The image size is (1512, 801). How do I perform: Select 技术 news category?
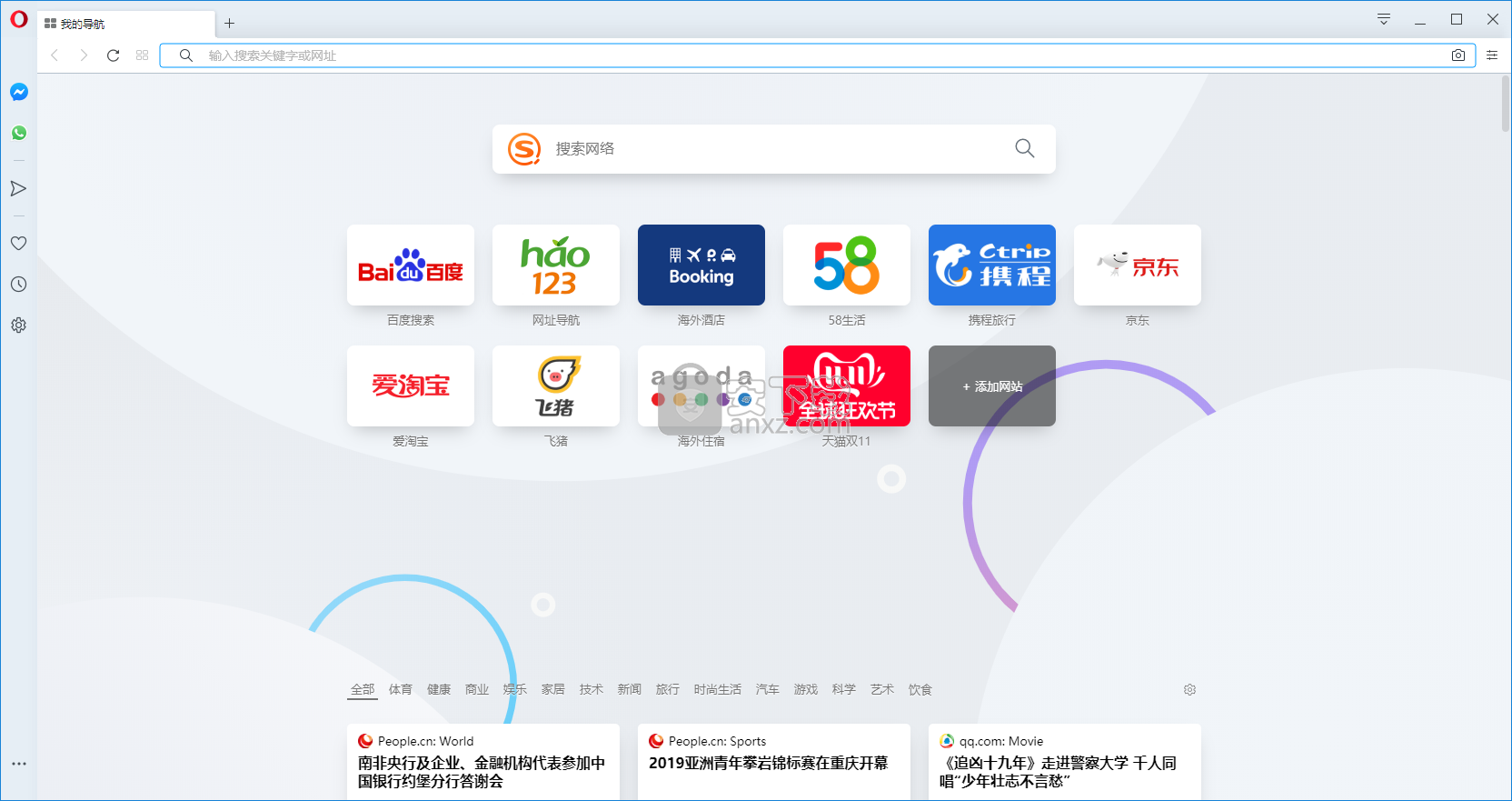pos(592,689)
